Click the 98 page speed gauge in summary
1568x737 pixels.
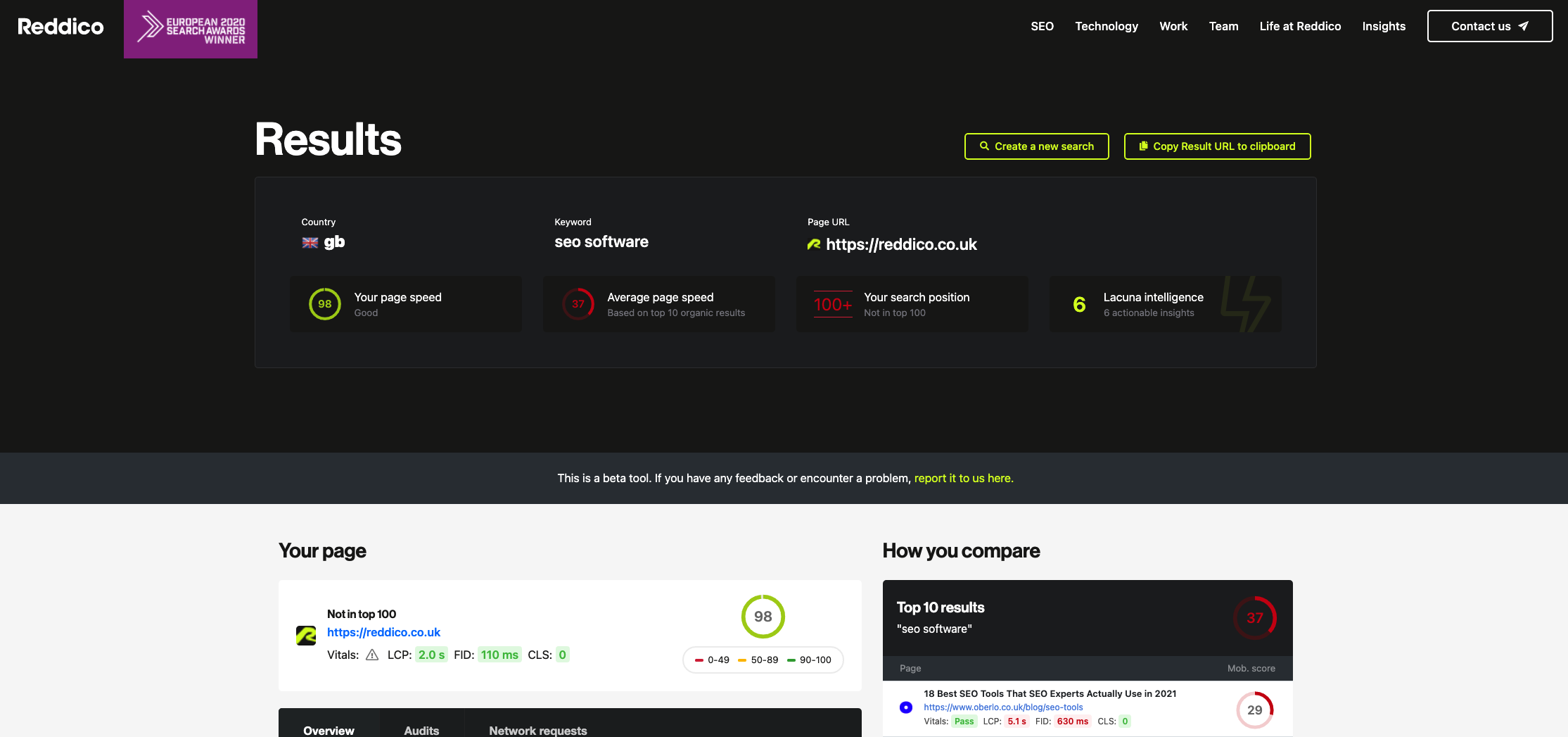[x=325, y=304]
